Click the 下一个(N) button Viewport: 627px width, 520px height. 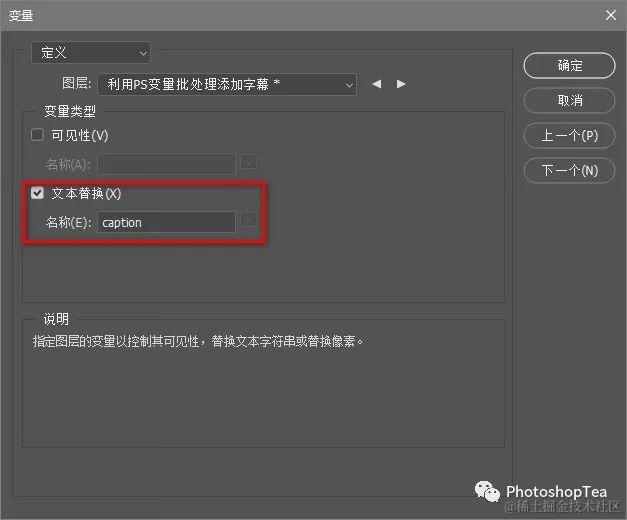pos(569,171)
